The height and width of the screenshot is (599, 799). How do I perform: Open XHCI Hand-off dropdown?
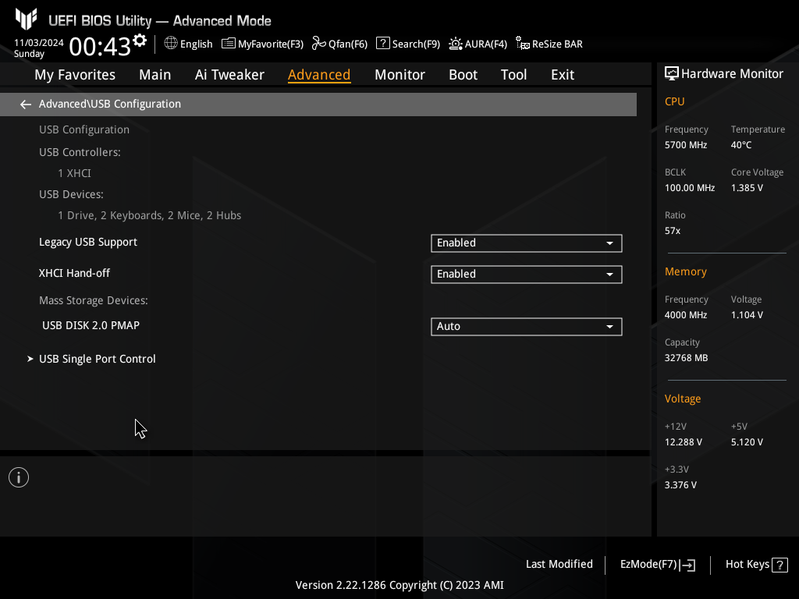tap(526, 274)
